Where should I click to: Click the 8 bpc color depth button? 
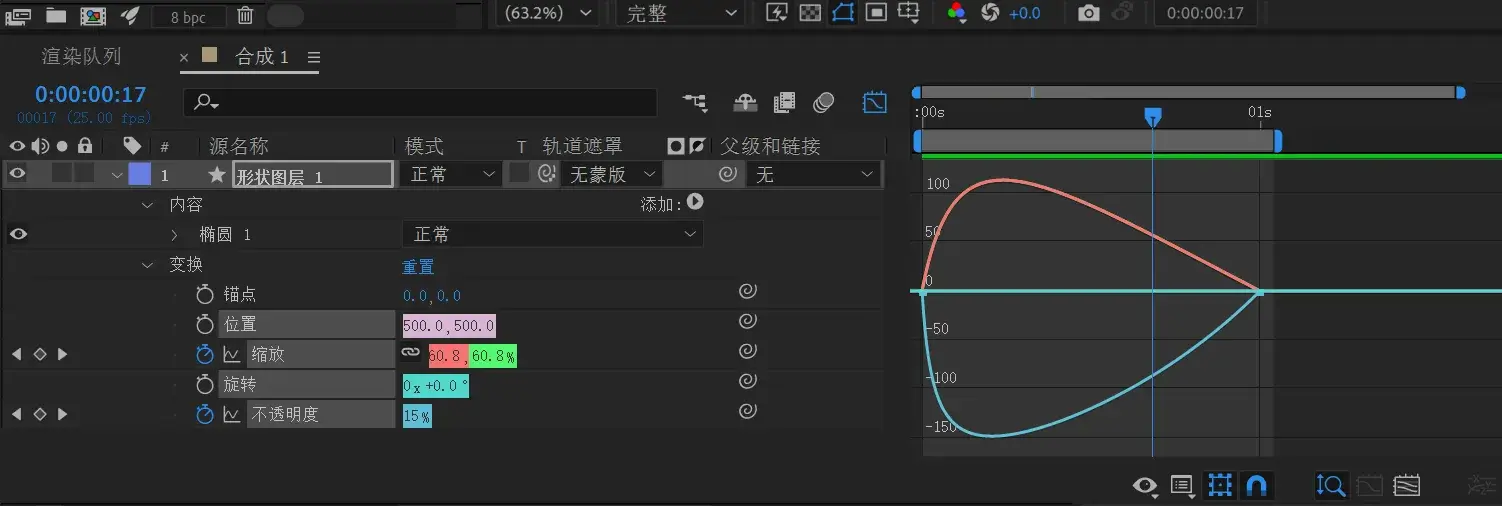click(188, 17)
